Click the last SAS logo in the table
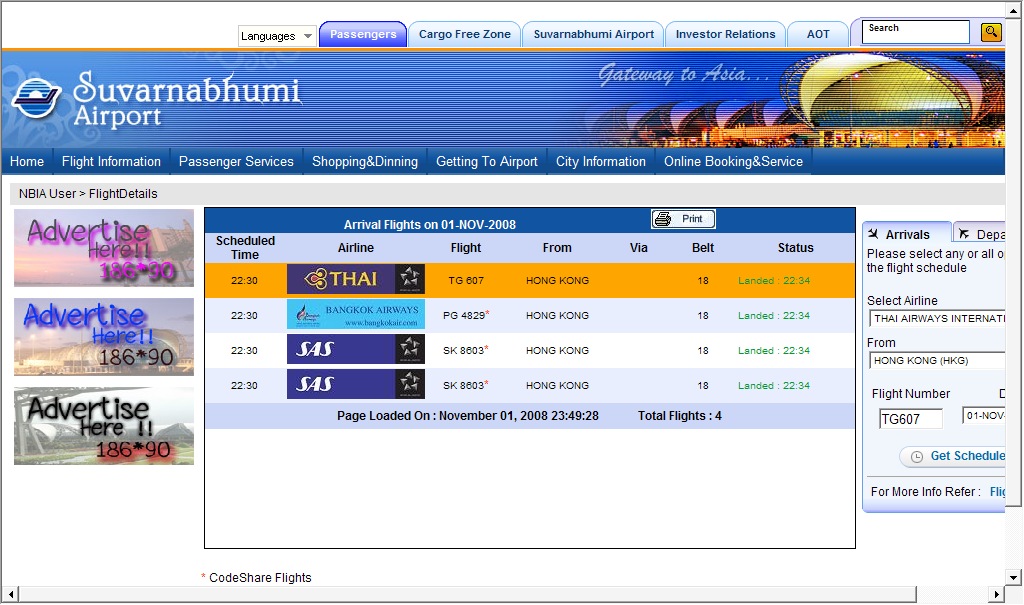The image size is (1024, 605). pyautogui.click(x=356, y=384)
